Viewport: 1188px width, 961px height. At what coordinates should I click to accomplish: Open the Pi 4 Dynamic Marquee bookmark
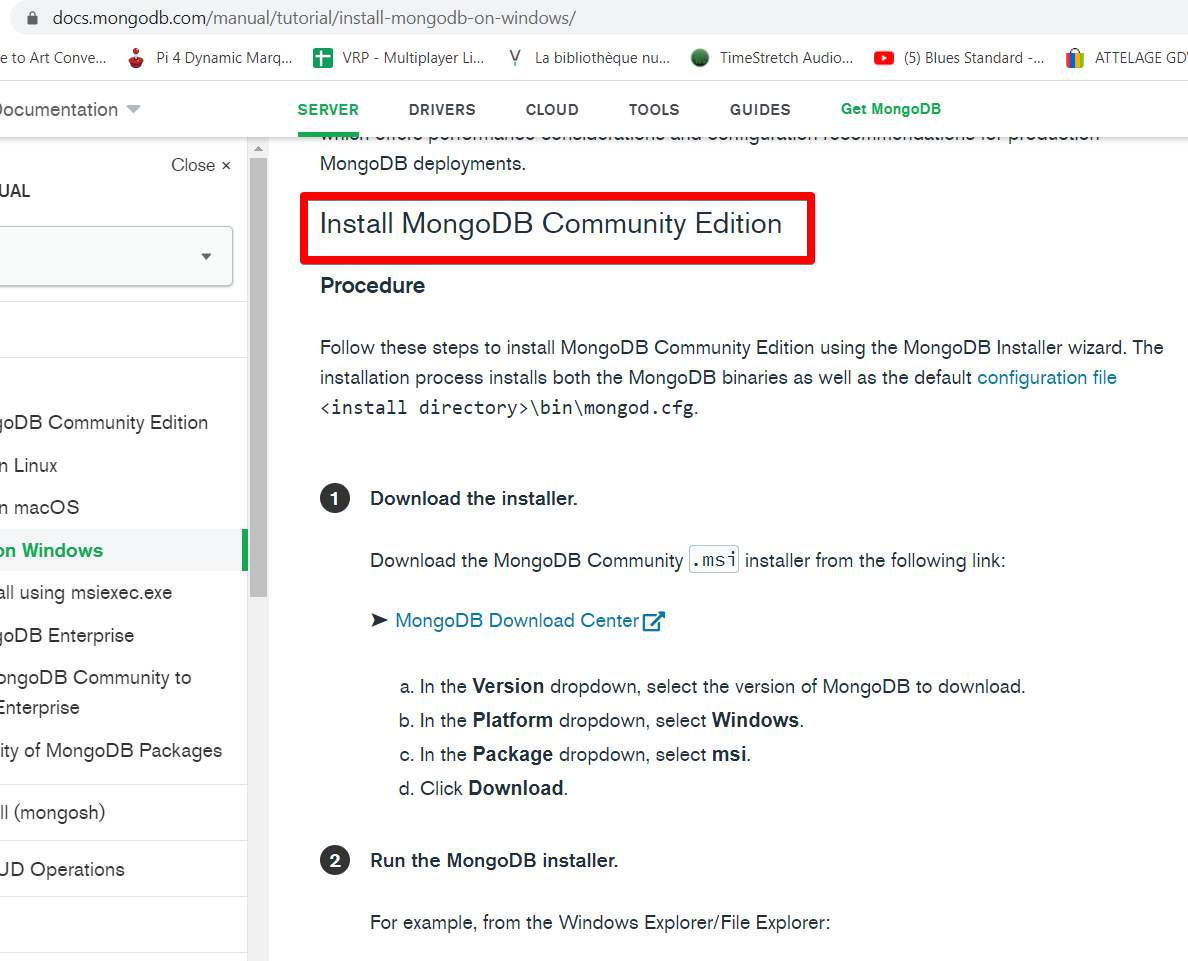coord(211,58)
